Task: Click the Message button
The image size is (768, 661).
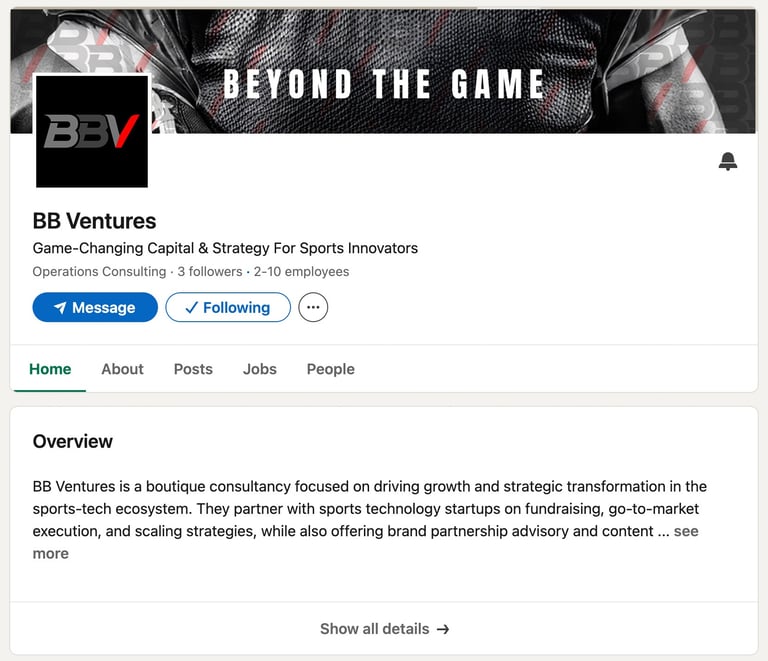Action: pos(95,307)
